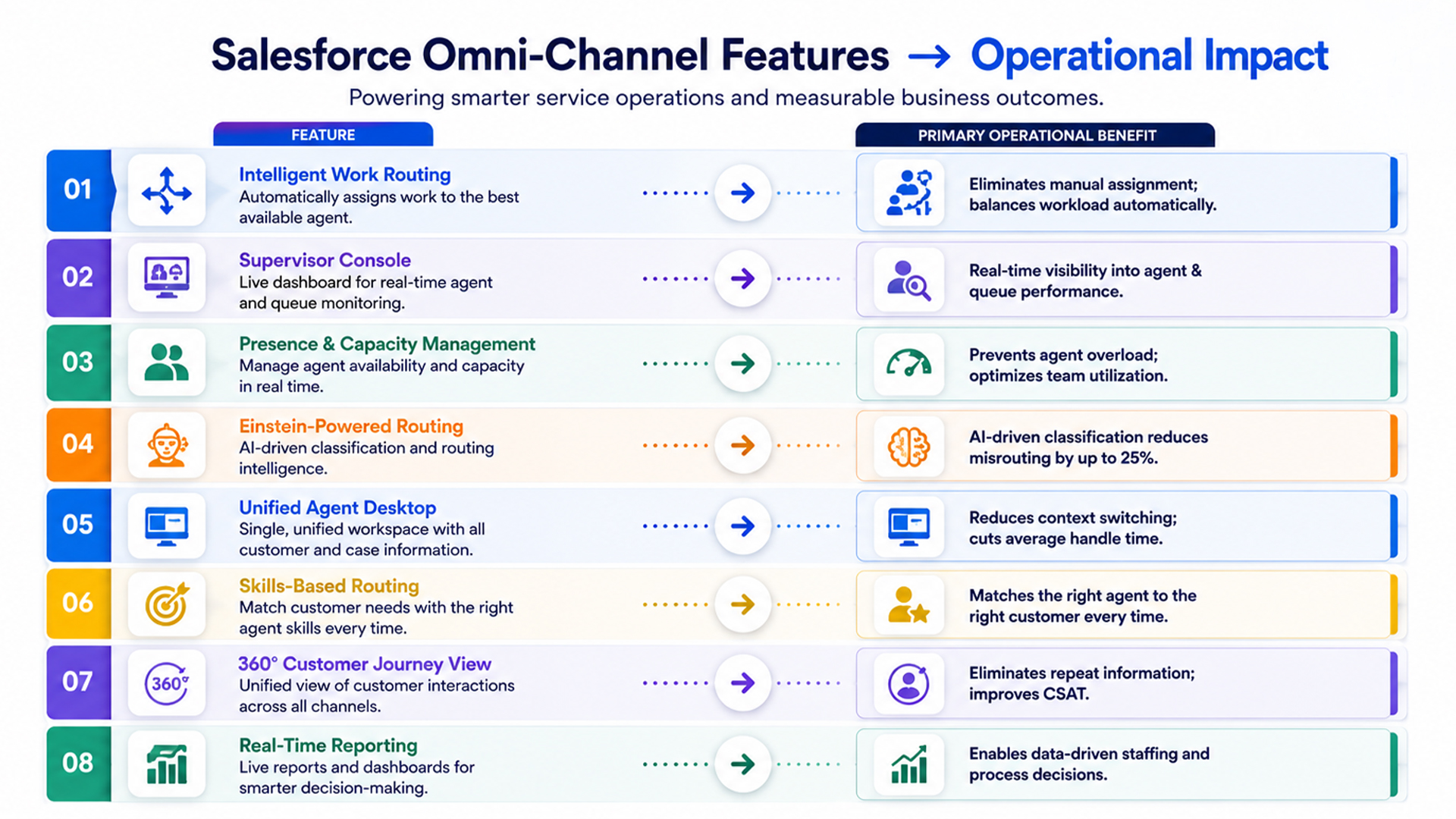The image size is (1456, 819).
Task: Click the Skills-Based Routing target icon
Action: (167, 604)
